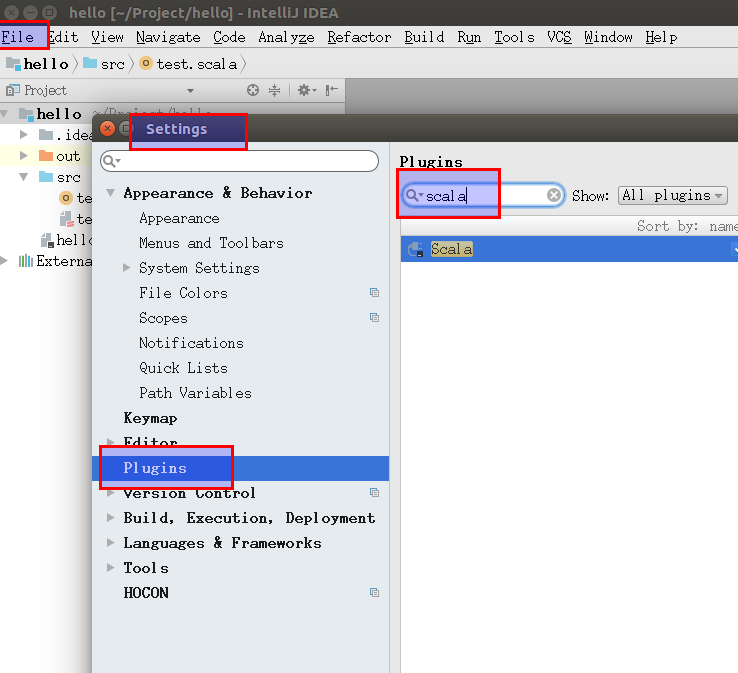Expand Build, Execution, Deployment section
This screenshot has height=673, width=738.
pyautogui.click(x=111, y=518)
